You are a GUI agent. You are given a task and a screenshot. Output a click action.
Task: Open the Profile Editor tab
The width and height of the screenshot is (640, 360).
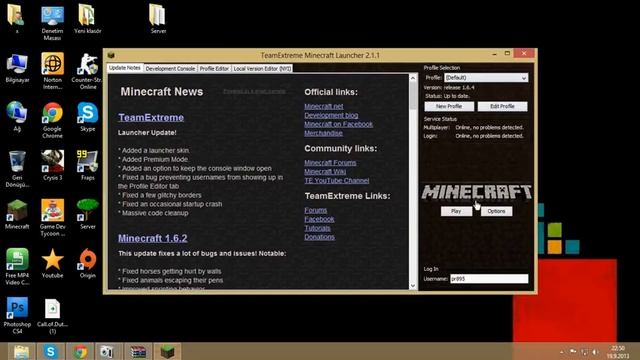(x=214, y=69)
